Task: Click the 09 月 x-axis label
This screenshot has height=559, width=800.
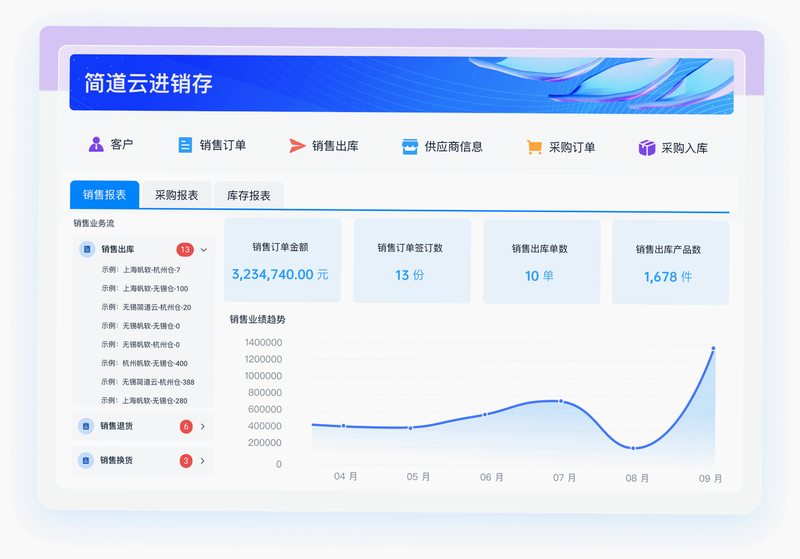Action: click(710, 479)
